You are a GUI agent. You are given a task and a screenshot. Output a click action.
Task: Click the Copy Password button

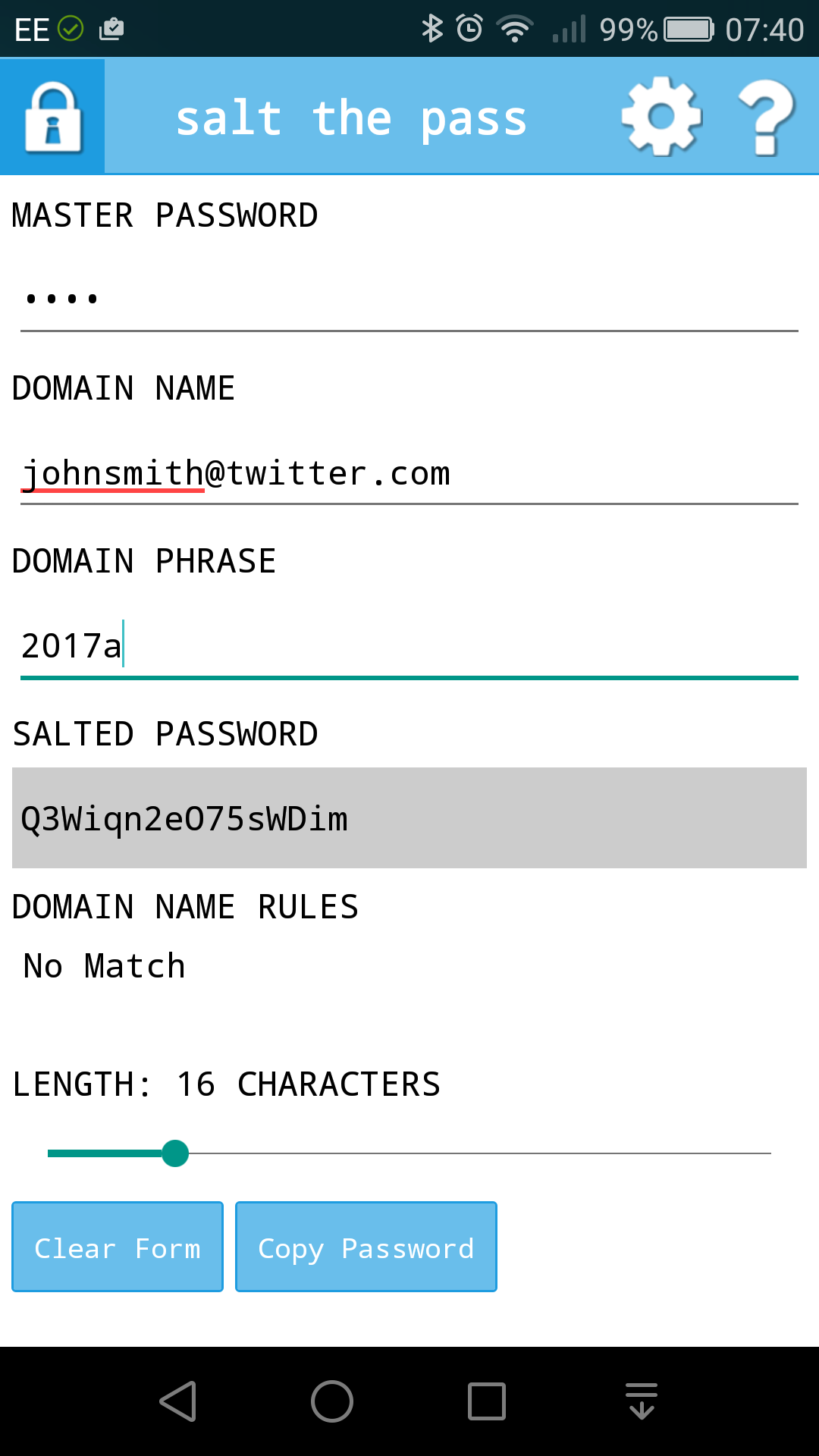point(366,1246)
